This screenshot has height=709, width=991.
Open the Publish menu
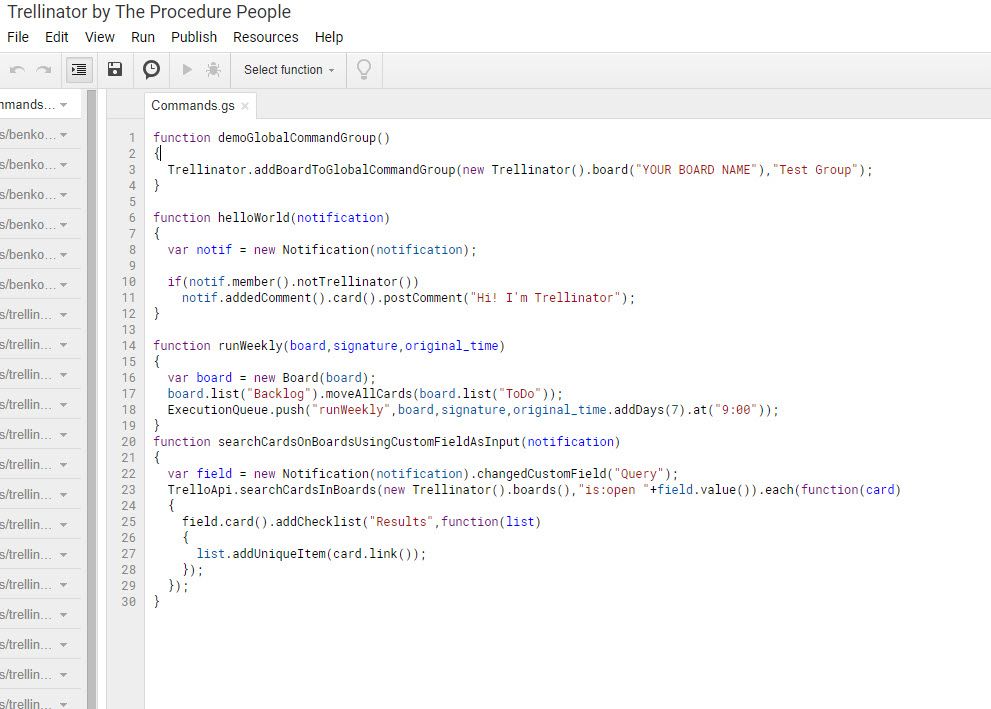[193, 37]
